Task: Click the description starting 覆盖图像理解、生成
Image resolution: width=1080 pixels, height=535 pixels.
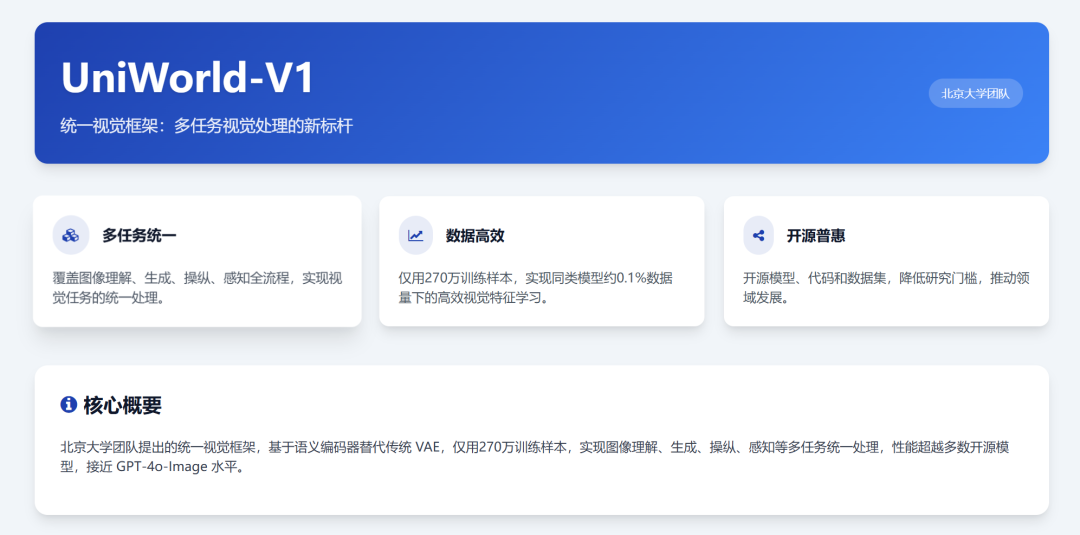Action: [197, 289]
